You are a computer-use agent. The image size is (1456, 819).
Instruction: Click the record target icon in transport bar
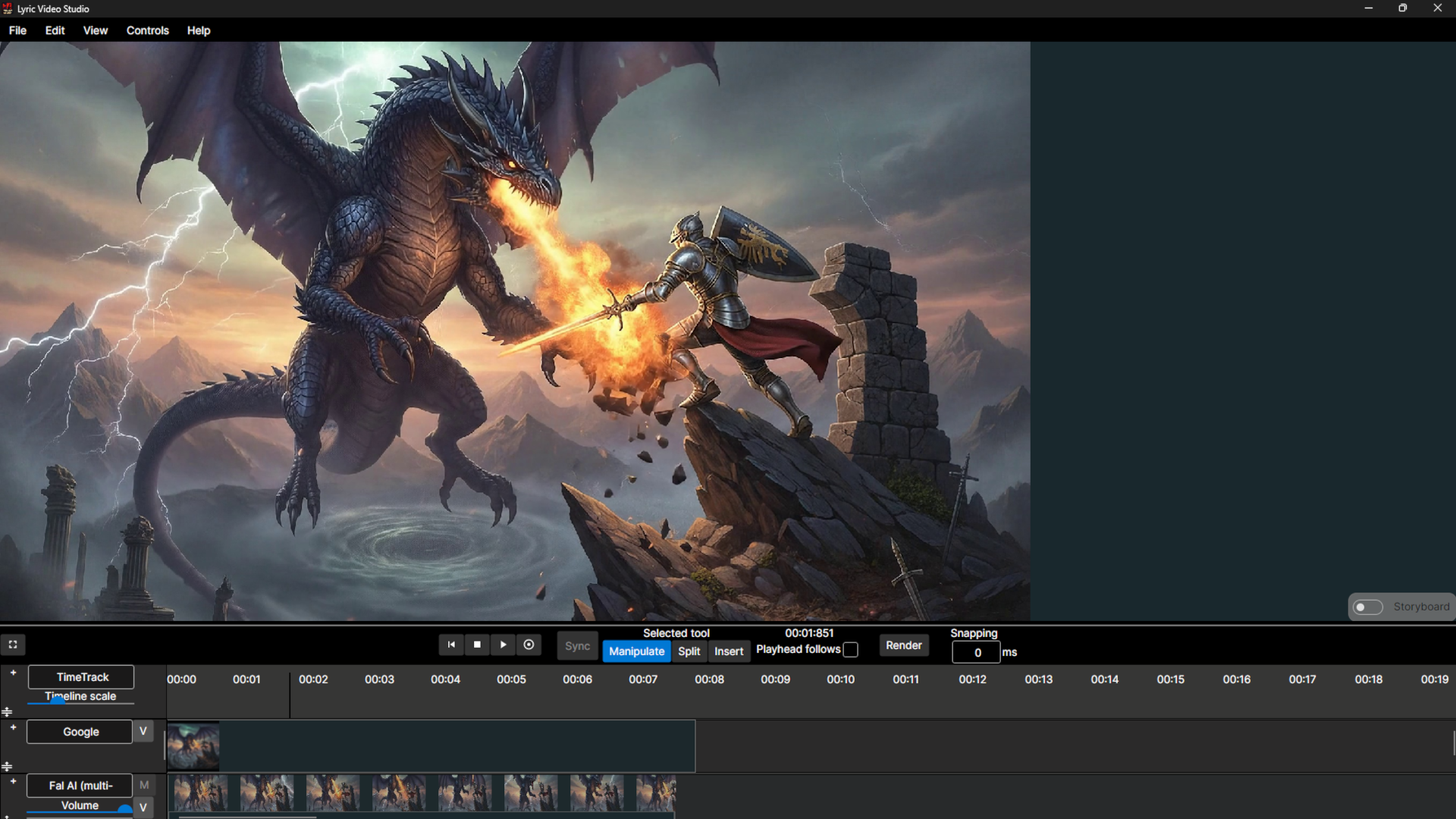point(529,645)
